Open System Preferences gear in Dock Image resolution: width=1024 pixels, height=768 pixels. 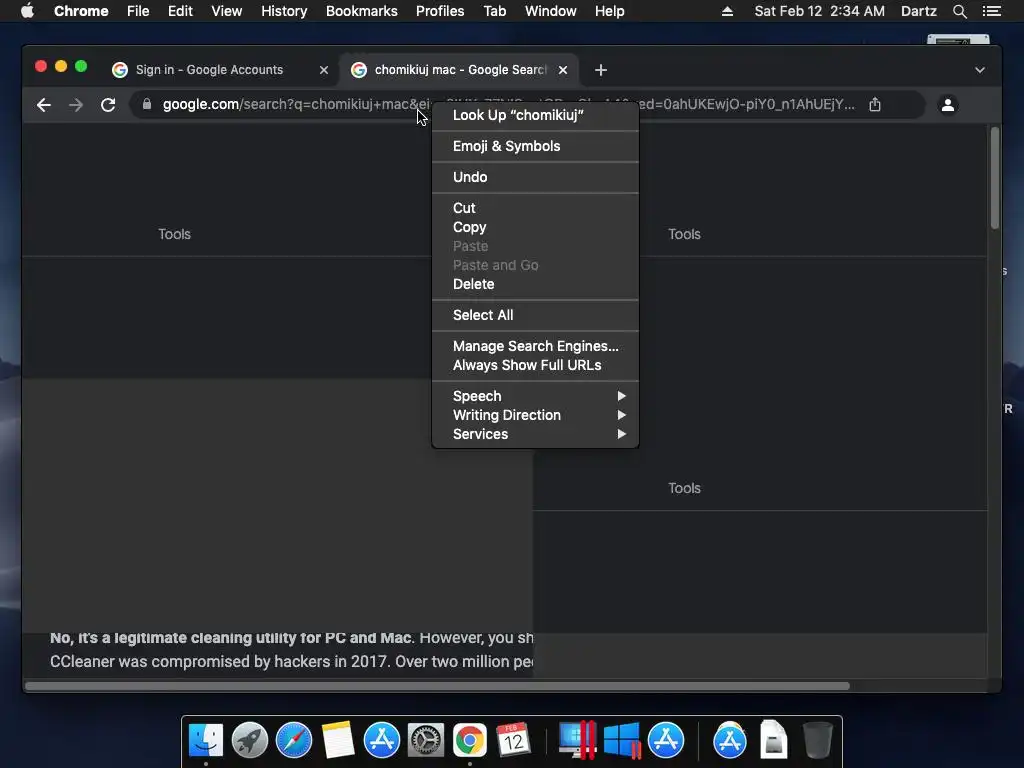(x=426, y=740)
